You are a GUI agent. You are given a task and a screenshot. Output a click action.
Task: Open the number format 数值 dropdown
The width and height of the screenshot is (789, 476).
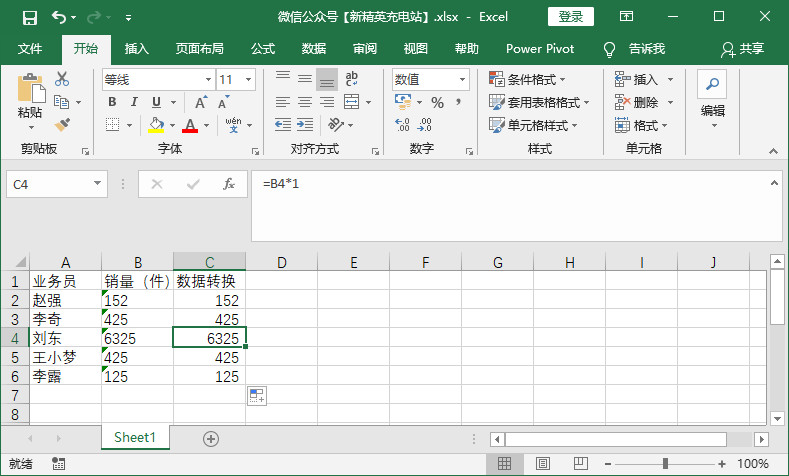tap(462, 80)
